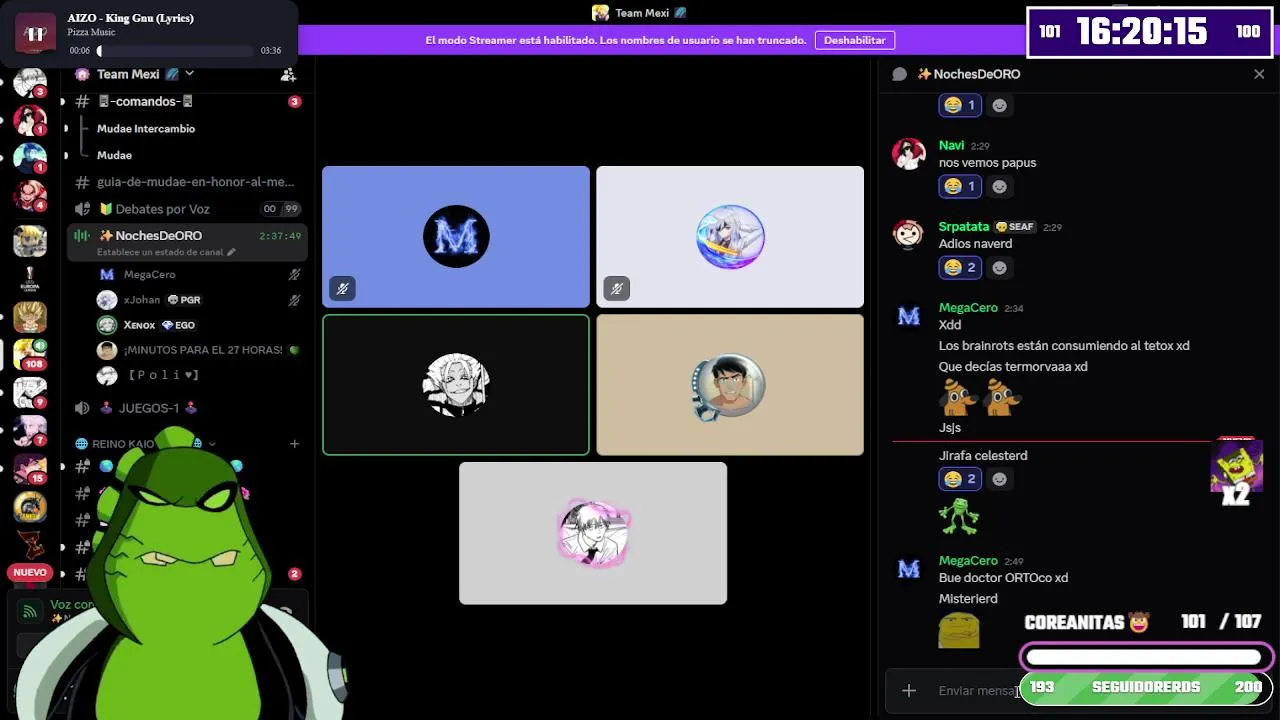This screenshot has height=720, width=1280.
Task: Toggle the laughing reaction on Srpatata's message
Action: coord(960,267)
